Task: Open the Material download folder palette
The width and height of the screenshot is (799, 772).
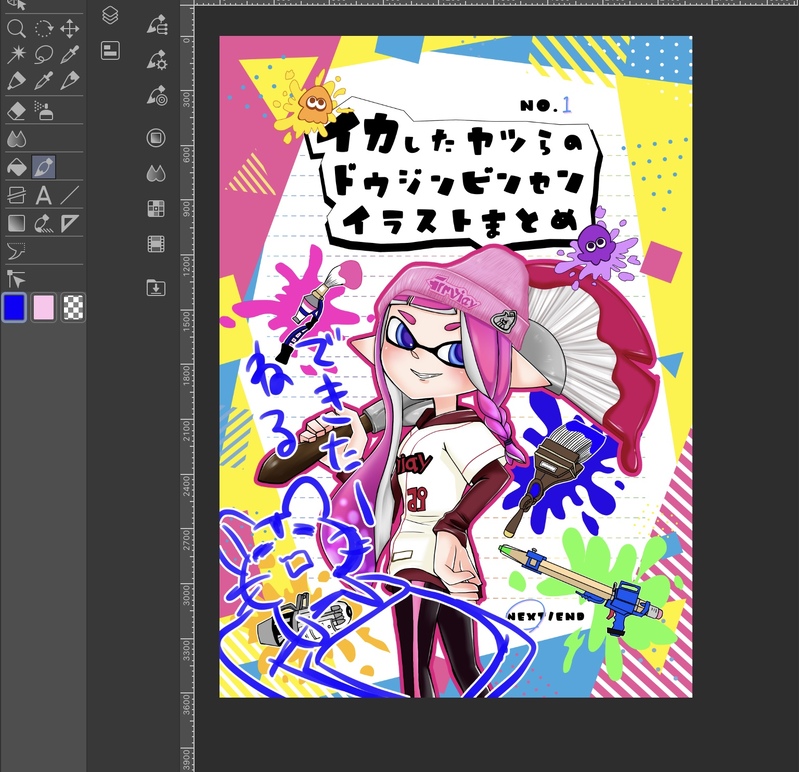Action: point(156,288)
